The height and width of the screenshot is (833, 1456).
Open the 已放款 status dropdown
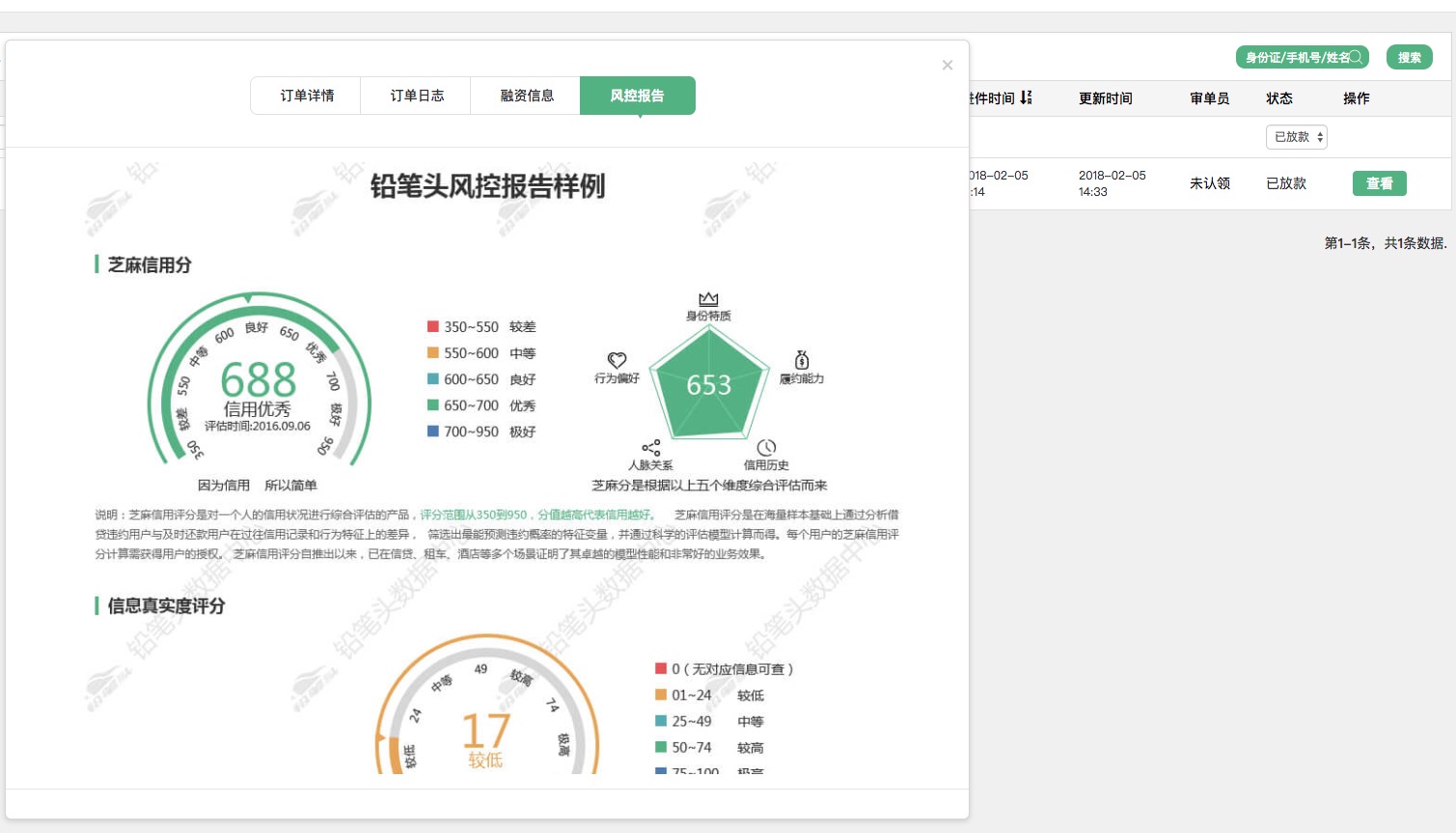1297,137
